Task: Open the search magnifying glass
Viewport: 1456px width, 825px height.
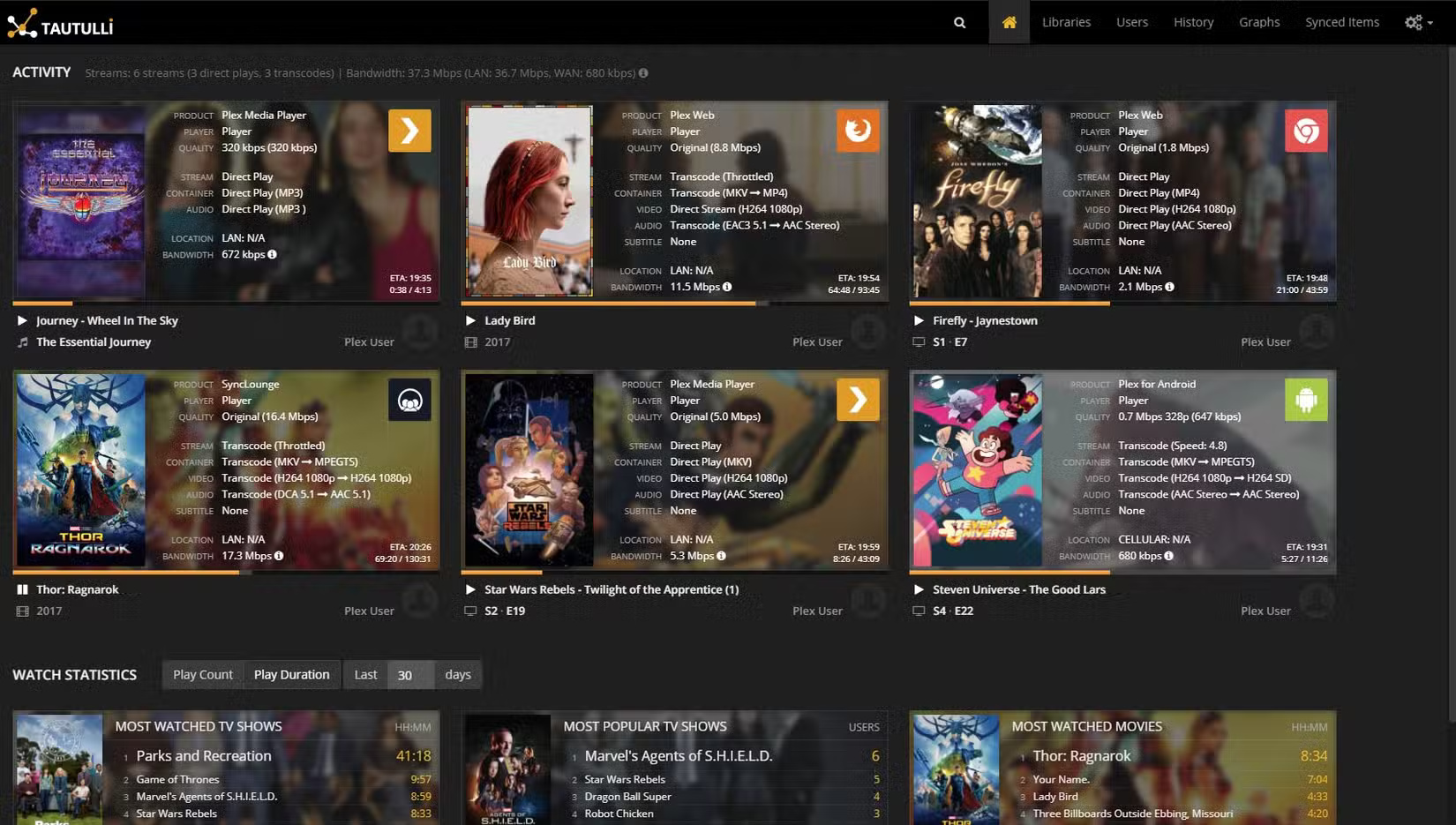Action: pyautogui.click(x=958, y=22)
